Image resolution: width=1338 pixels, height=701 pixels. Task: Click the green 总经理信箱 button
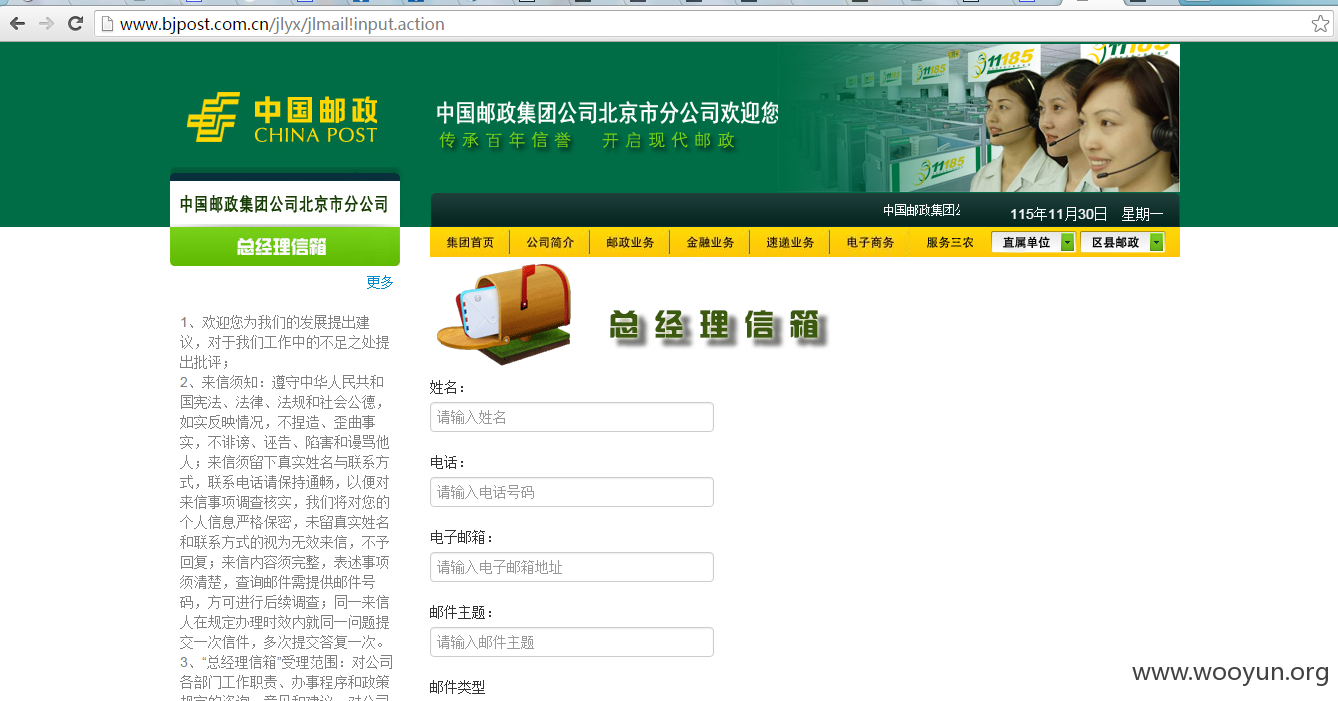[x=285, y=246]
